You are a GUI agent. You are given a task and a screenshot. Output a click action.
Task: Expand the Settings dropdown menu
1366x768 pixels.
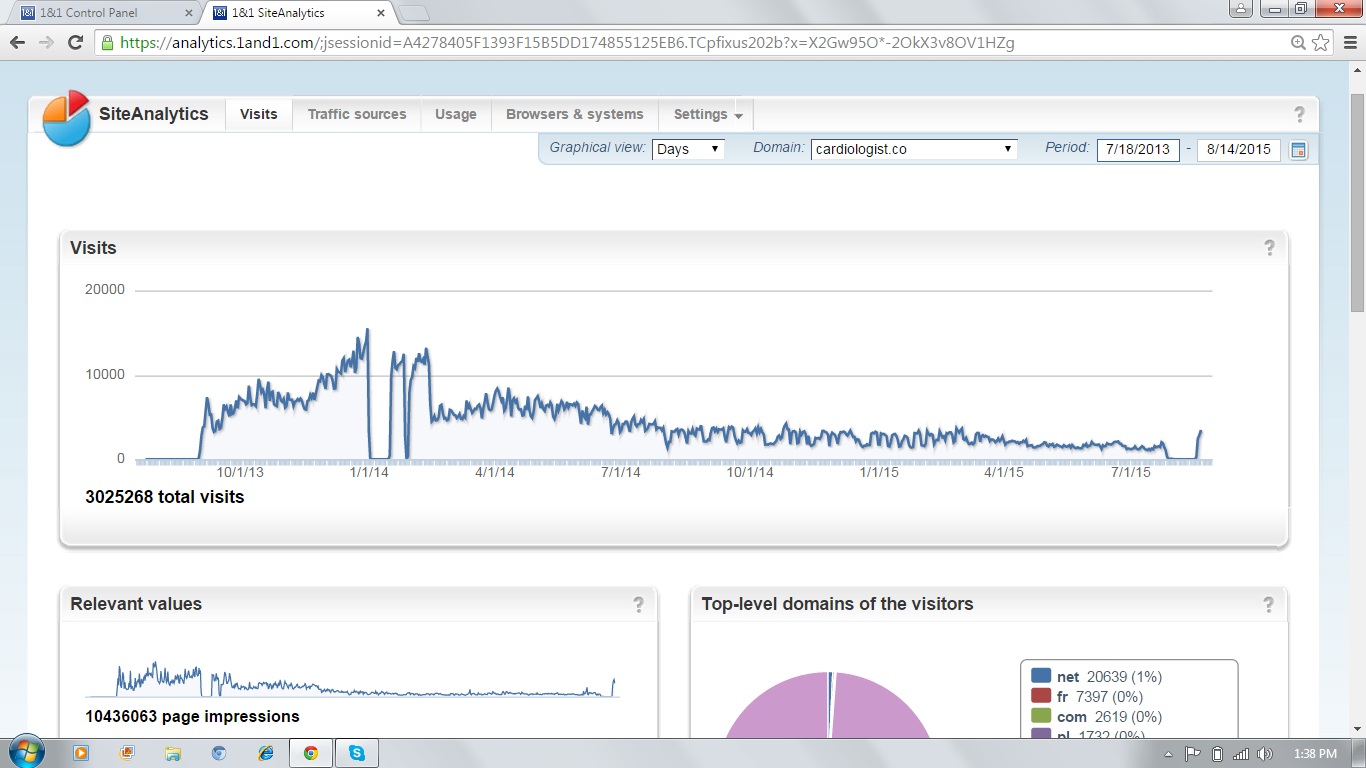click(708, 114)
